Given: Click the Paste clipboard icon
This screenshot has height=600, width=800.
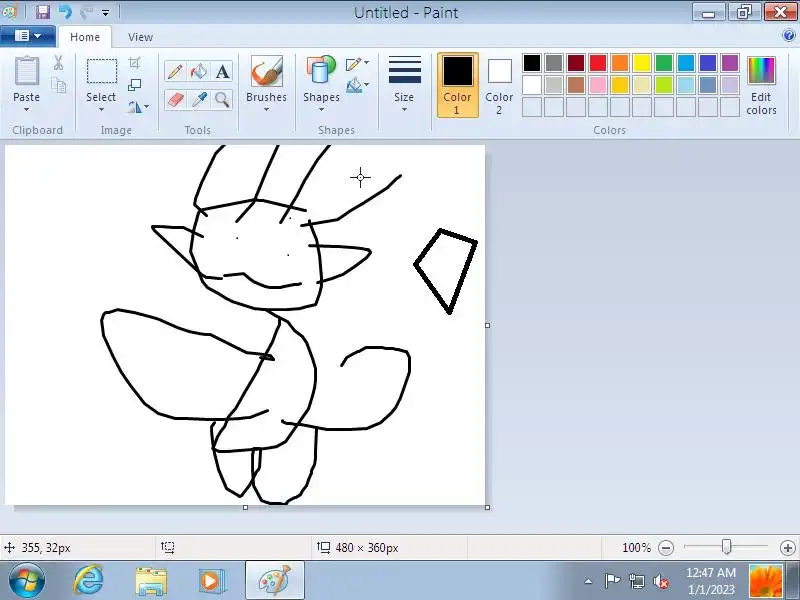Looking at the screenshot, I should (x=27, y=71).
